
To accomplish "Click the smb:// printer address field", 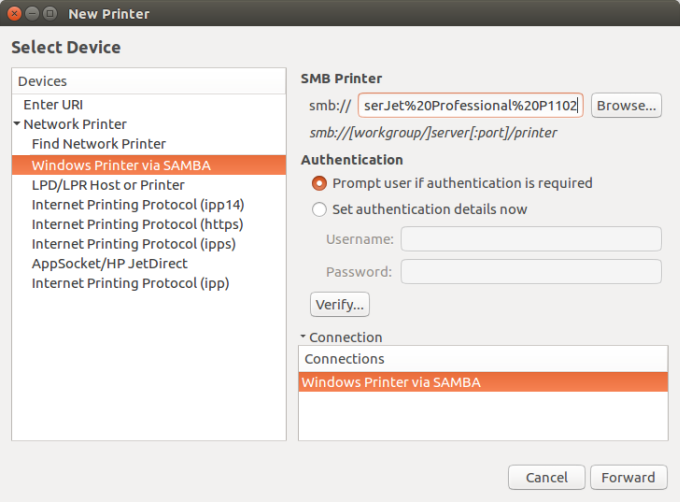I will click(x=470, y=105).
